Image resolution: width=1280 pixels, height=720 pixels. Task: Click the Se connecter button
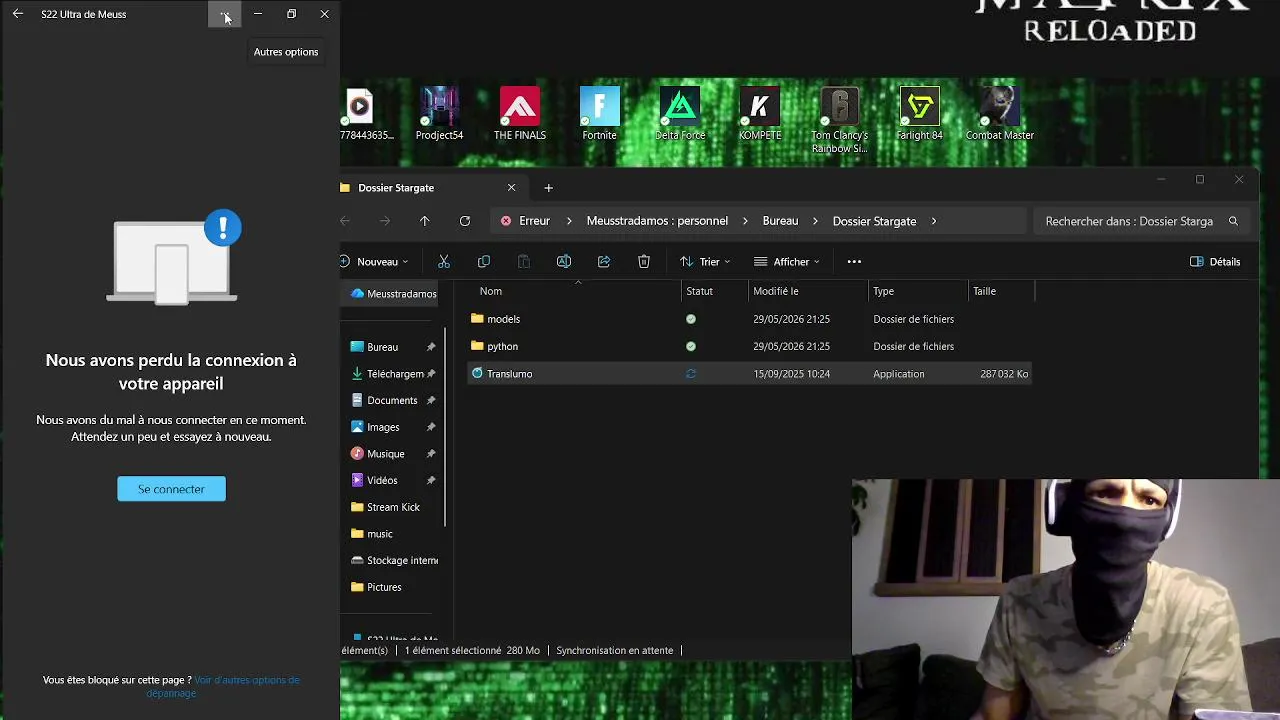click(x=171, y=489)
